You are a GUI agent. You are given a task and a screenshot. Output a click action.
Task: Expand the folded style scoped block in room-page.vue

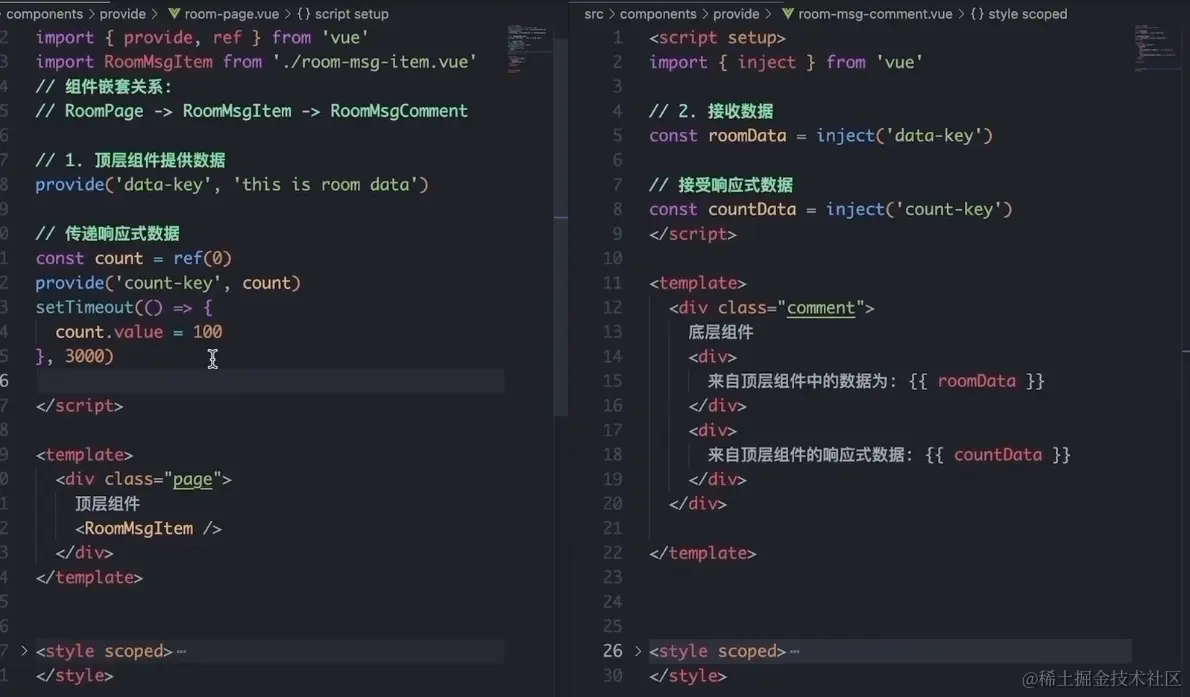coord(24,651)
